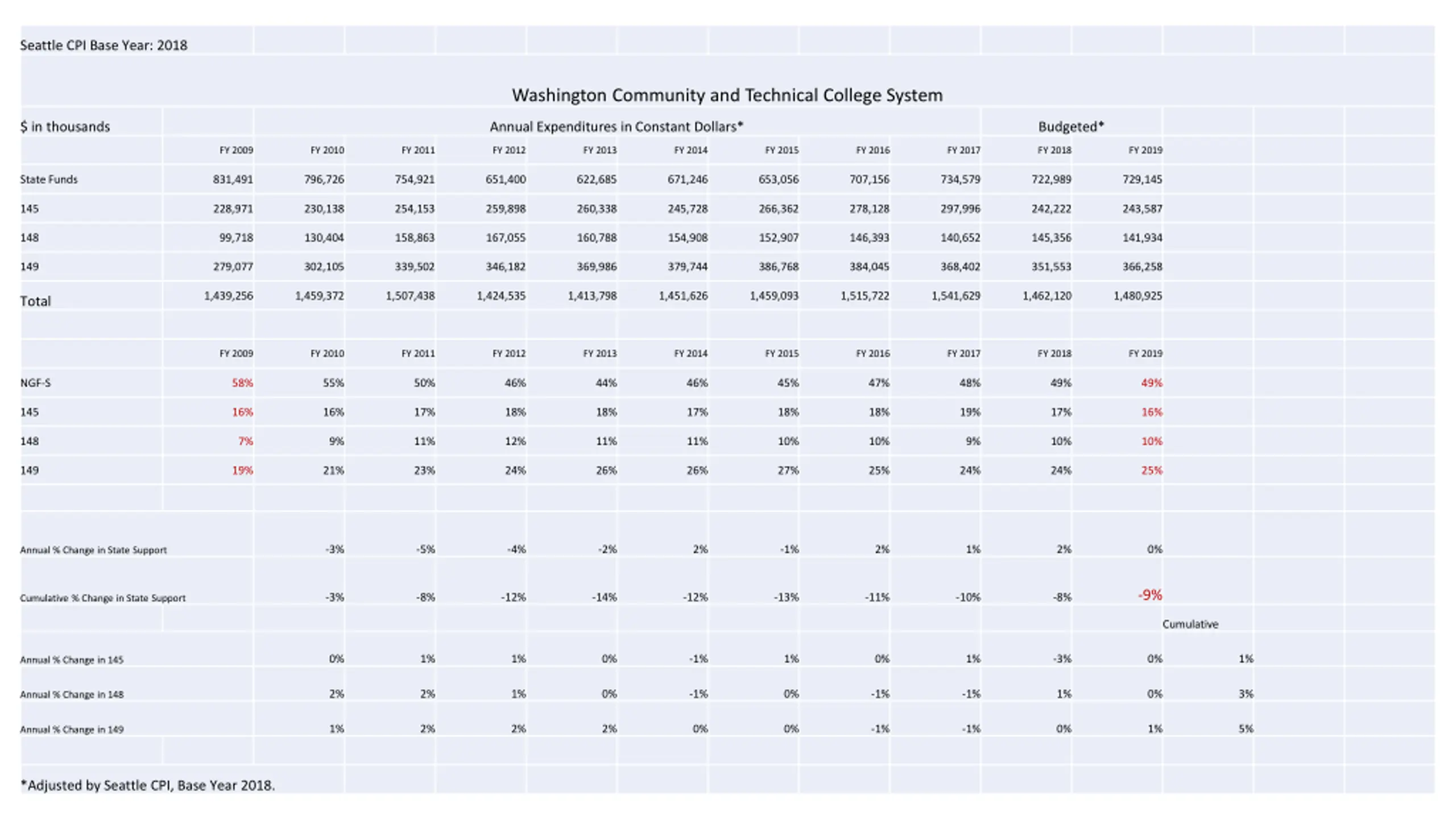Click the FY 2017 value 297,996 in row 145
The width and height of the screenshot is (1456, 819).
click(x=960, y=209)
